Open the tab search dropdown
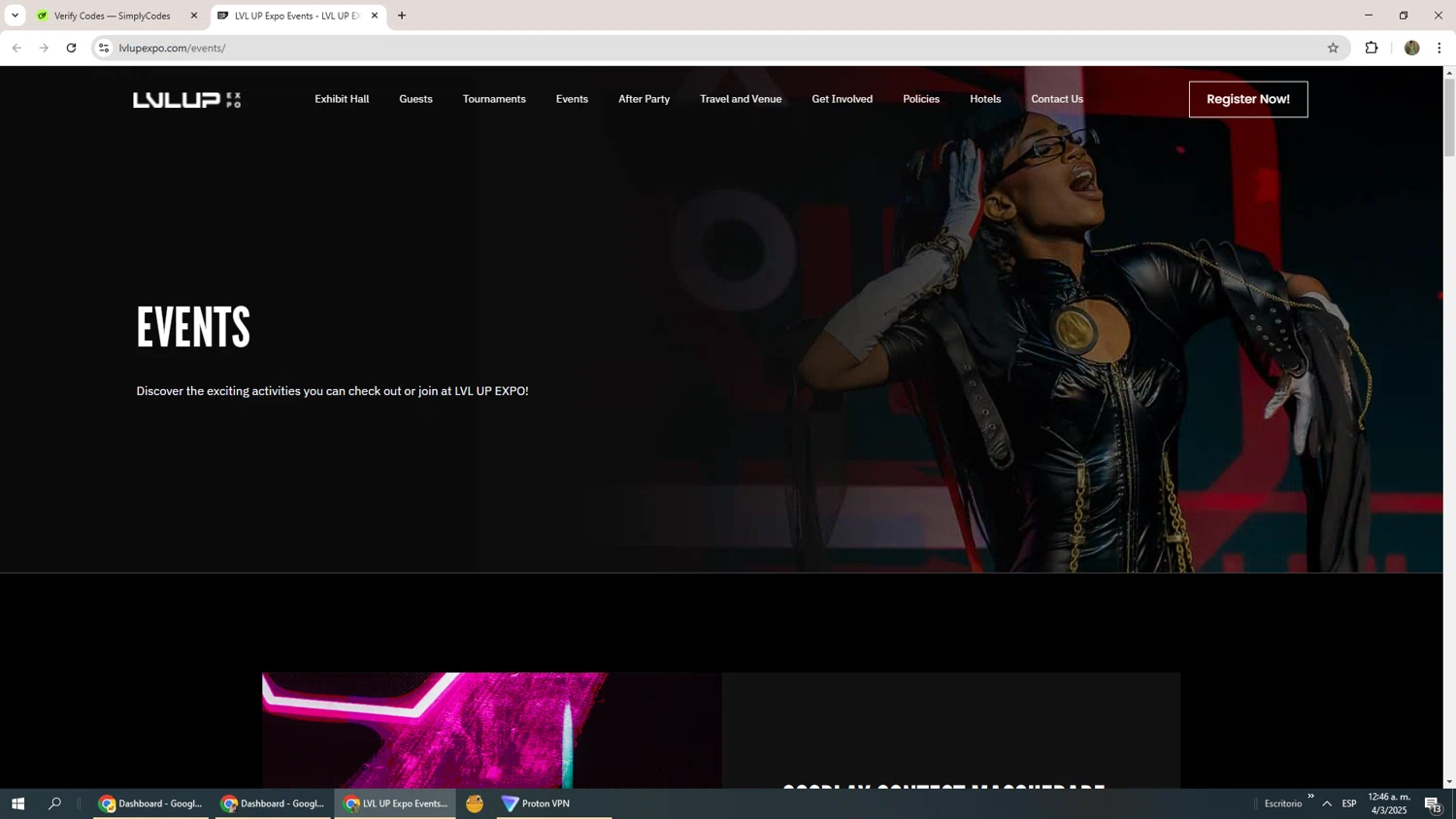The width and height of the screenshot is (1456, 819). pos(15,16)
